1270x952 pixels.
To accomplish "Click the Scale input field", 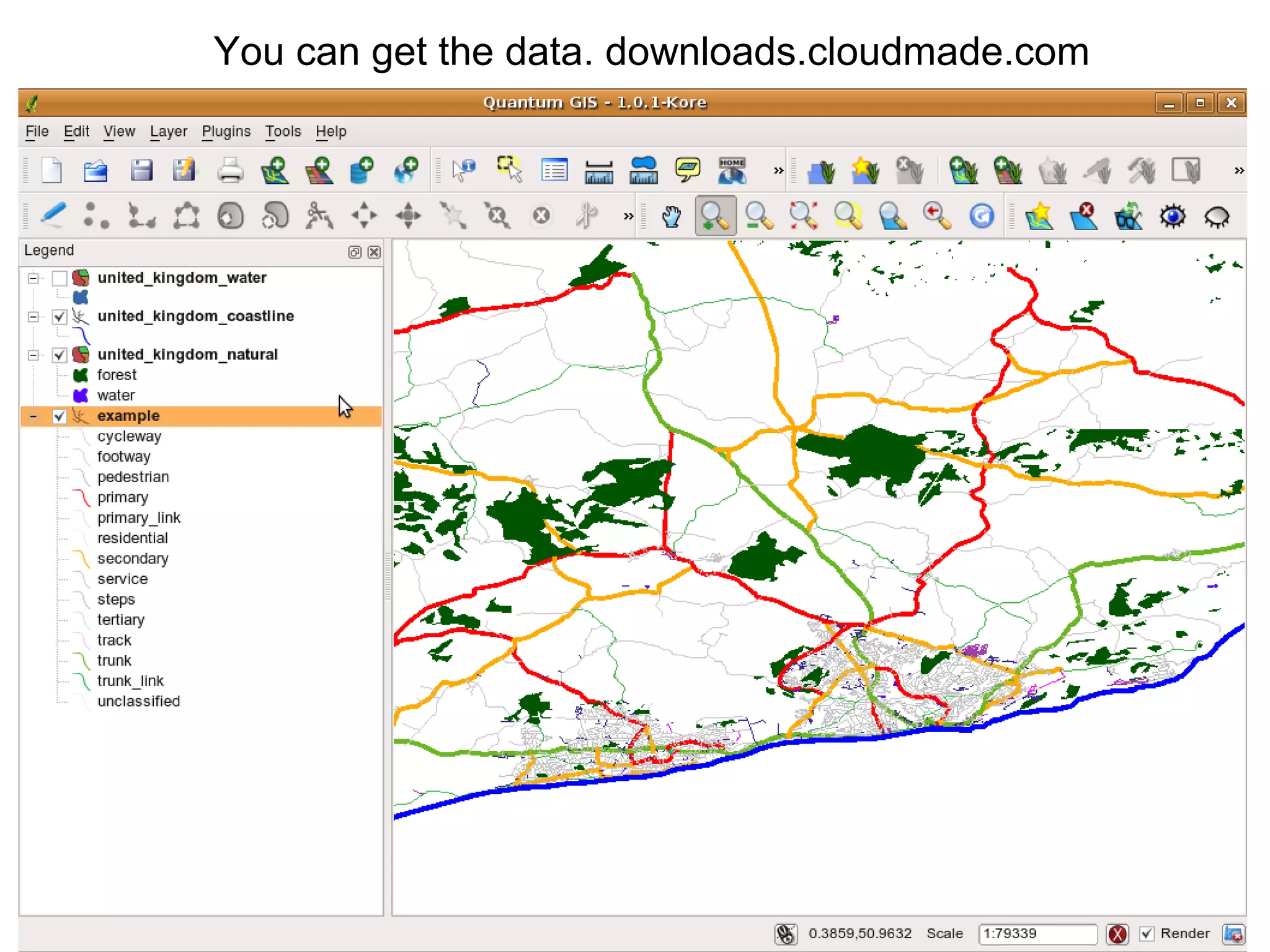I will click(x=1037, y=933).
